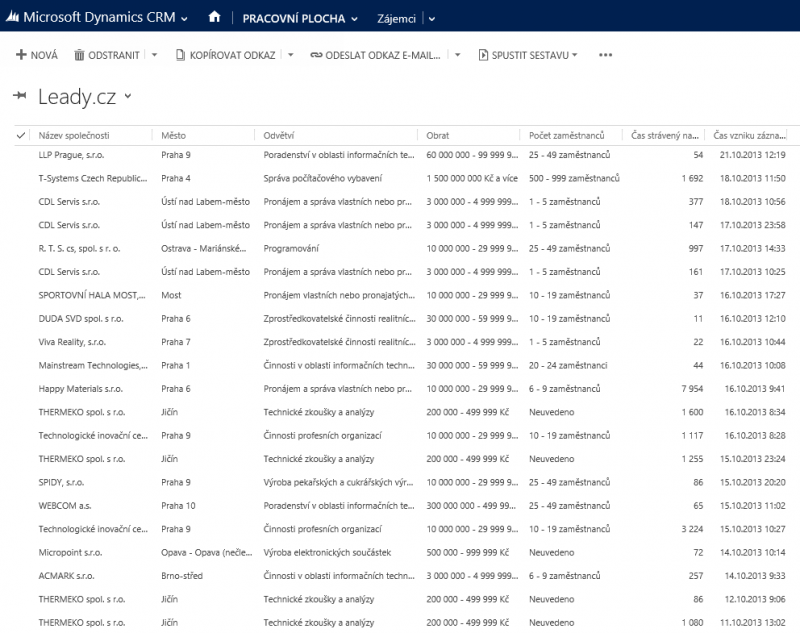Viewport: 800px width, 633px height.
Task: Click the 11.10.2013 13:02 date cell
Action: click(753, 622)
